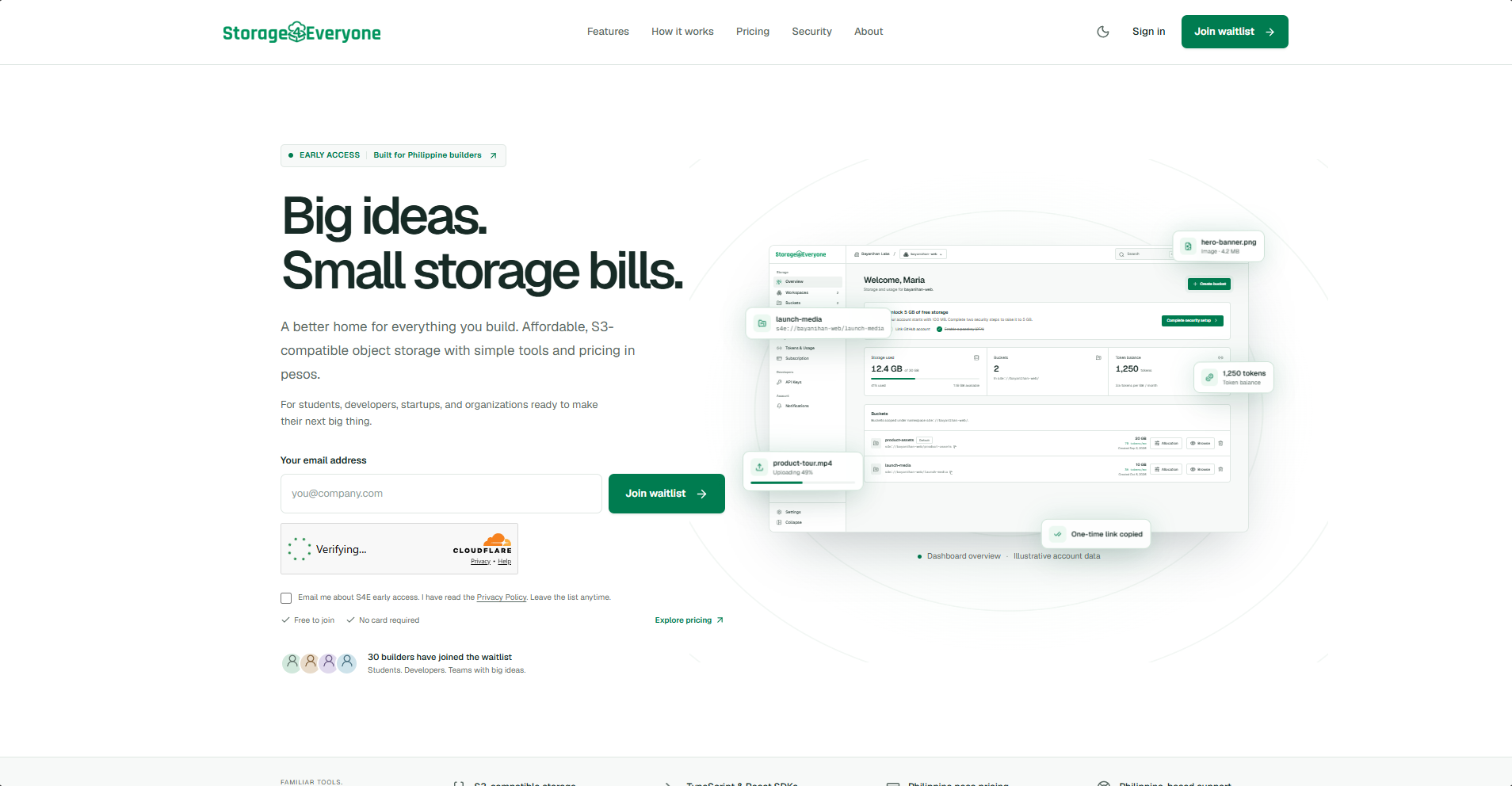Open the Security nav item
The height and width of the screenshot is (786, 1512).
pos(811,32)
